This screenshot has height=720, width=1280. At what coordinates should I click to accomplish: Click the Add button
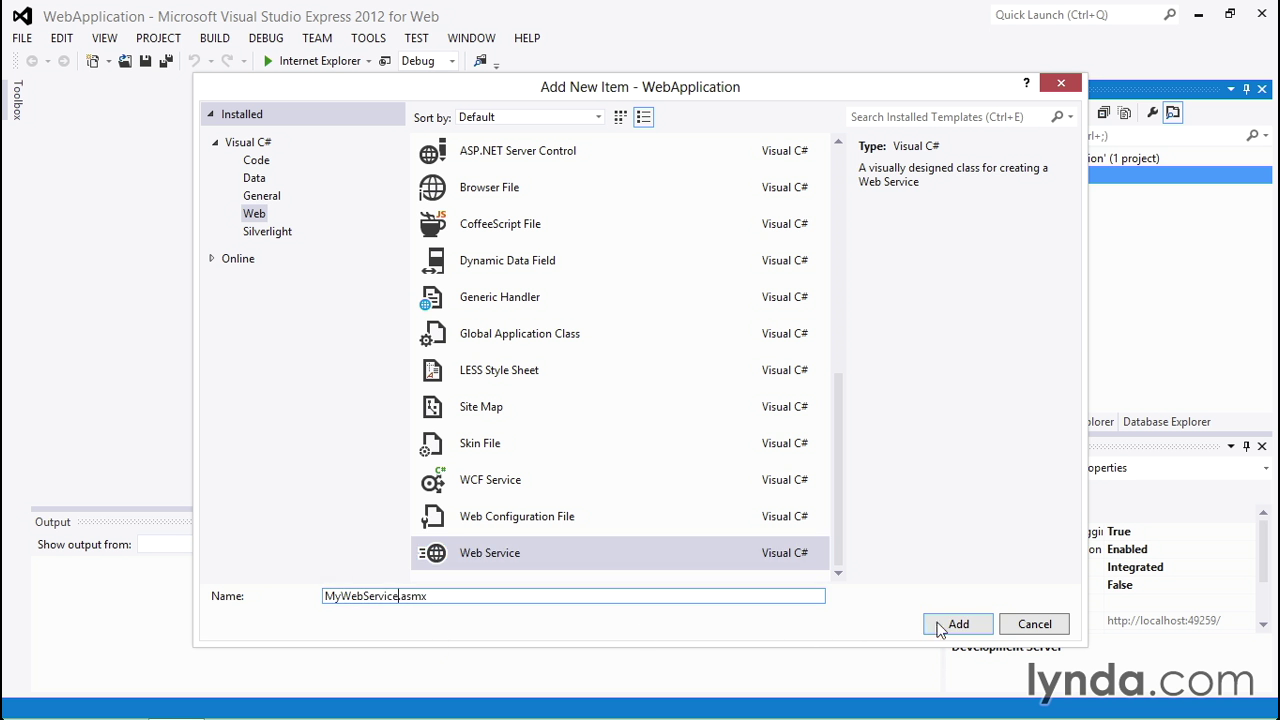click(x=958, y=624)
